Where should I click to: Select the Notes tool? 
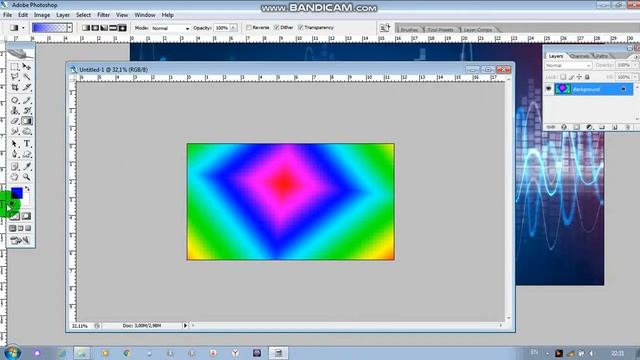coord(15,167)
